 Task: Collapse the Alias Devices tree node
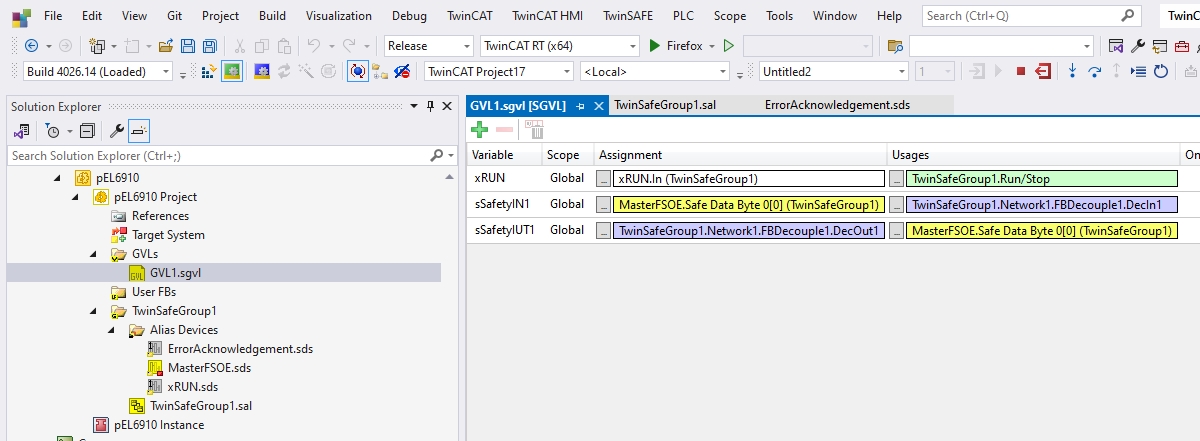pyautogui.click(x=112, y=330)
